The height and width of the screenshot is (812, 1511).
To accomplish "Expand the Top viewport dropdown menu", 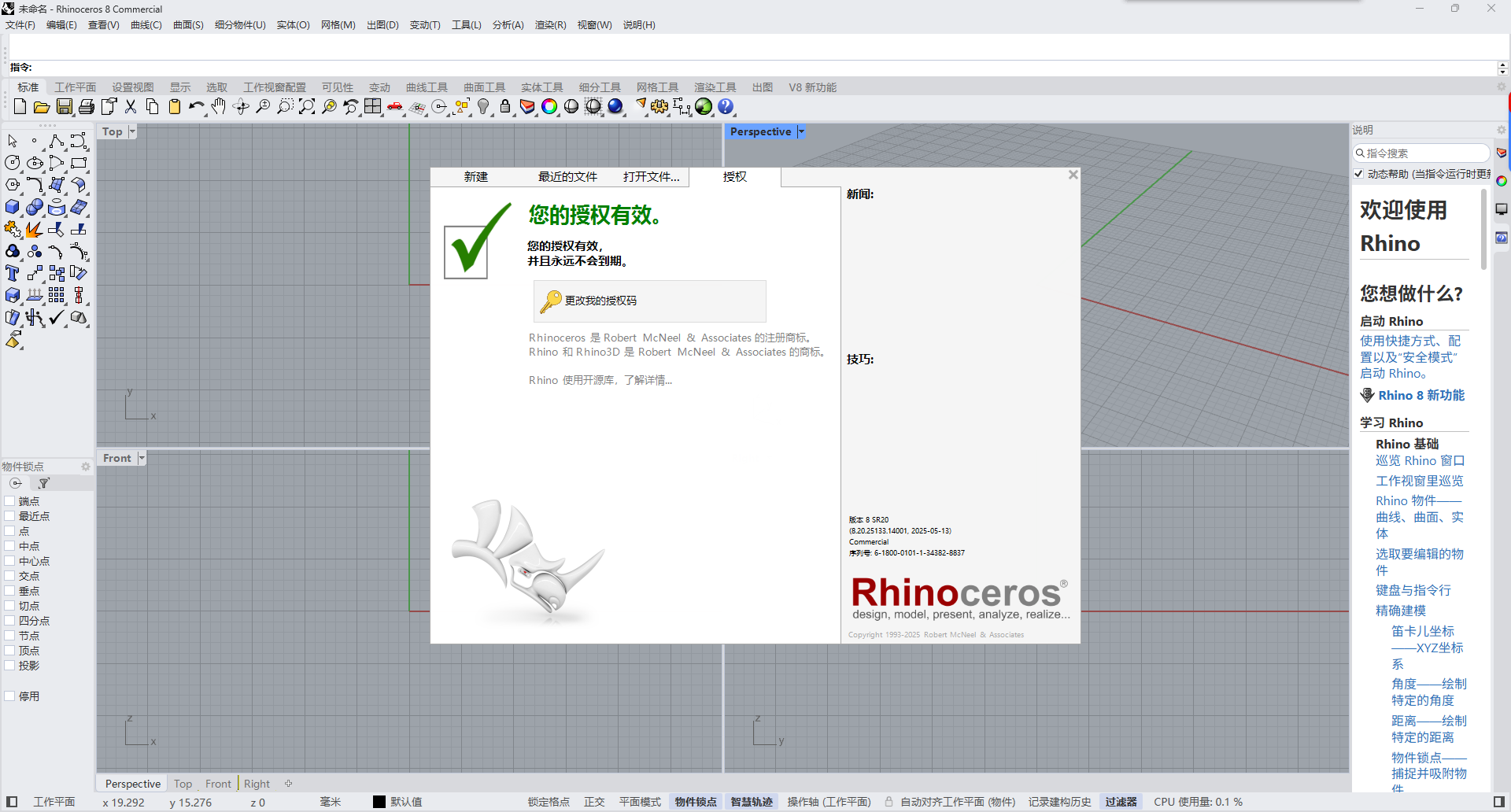I will (131, 131).
